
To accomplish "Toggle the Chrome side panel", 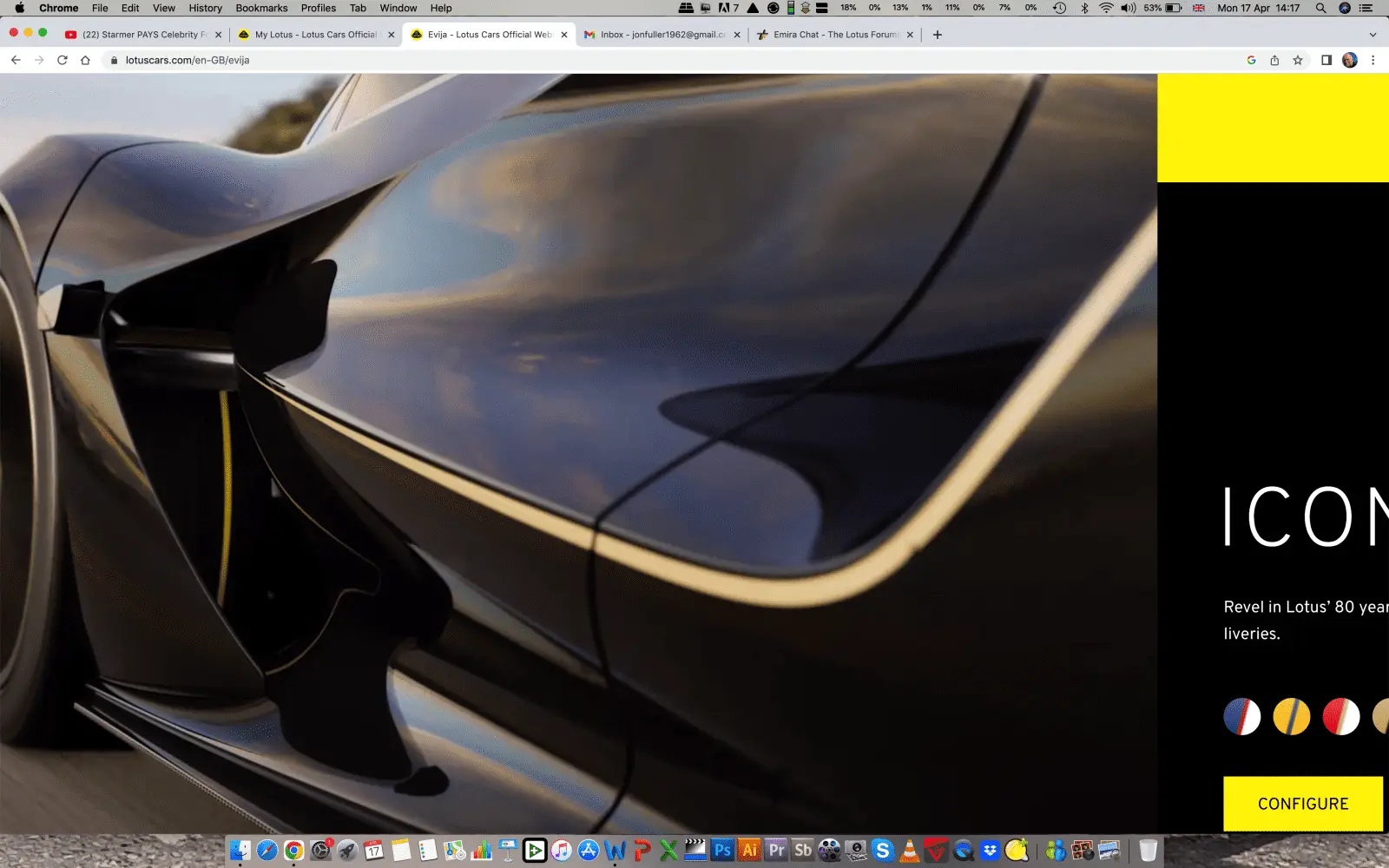I will tap(1326, 60).
